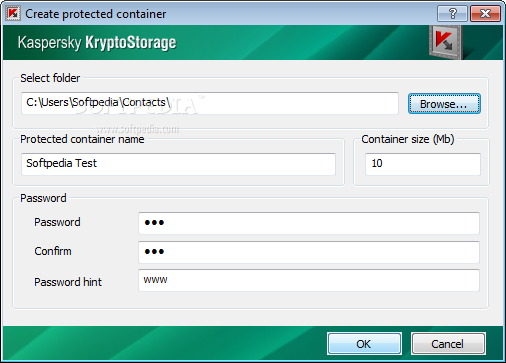Click the 'Select folder' group label
Screen dimensions: 506x363
50,78
